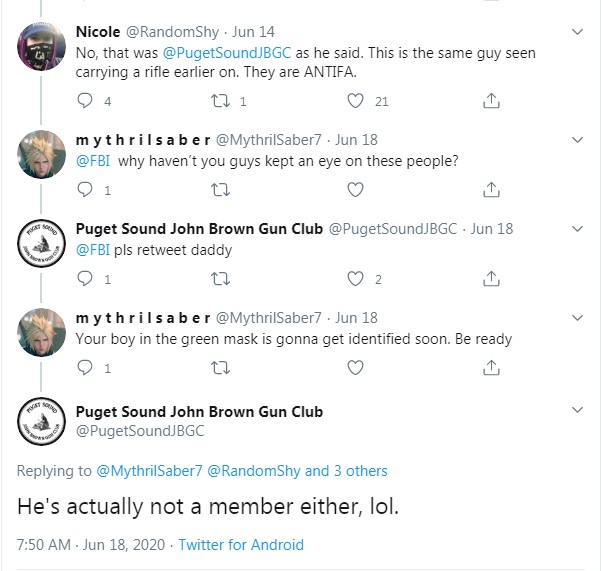Viewport: 602px width, 571px height.
Task: Open the chevron menu on the 'pls retweet daddy' tweet
Action: pyautogui.click(x=577, y=229)
